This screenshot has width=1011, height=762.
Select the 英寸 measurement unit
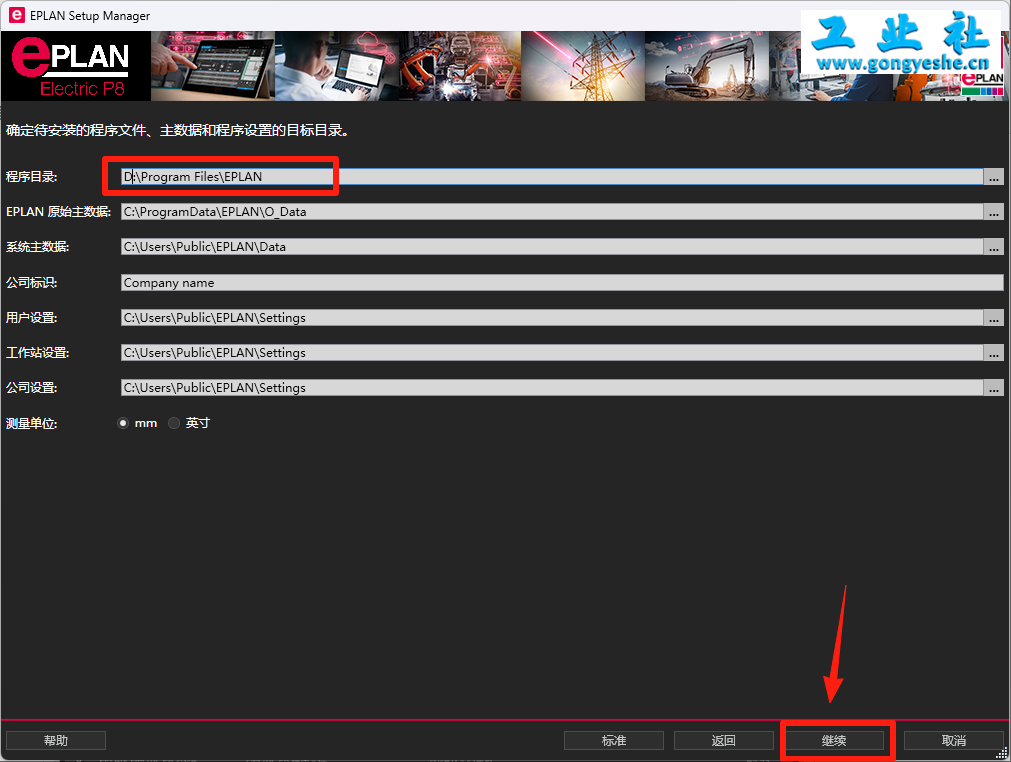tap(174, 423)
